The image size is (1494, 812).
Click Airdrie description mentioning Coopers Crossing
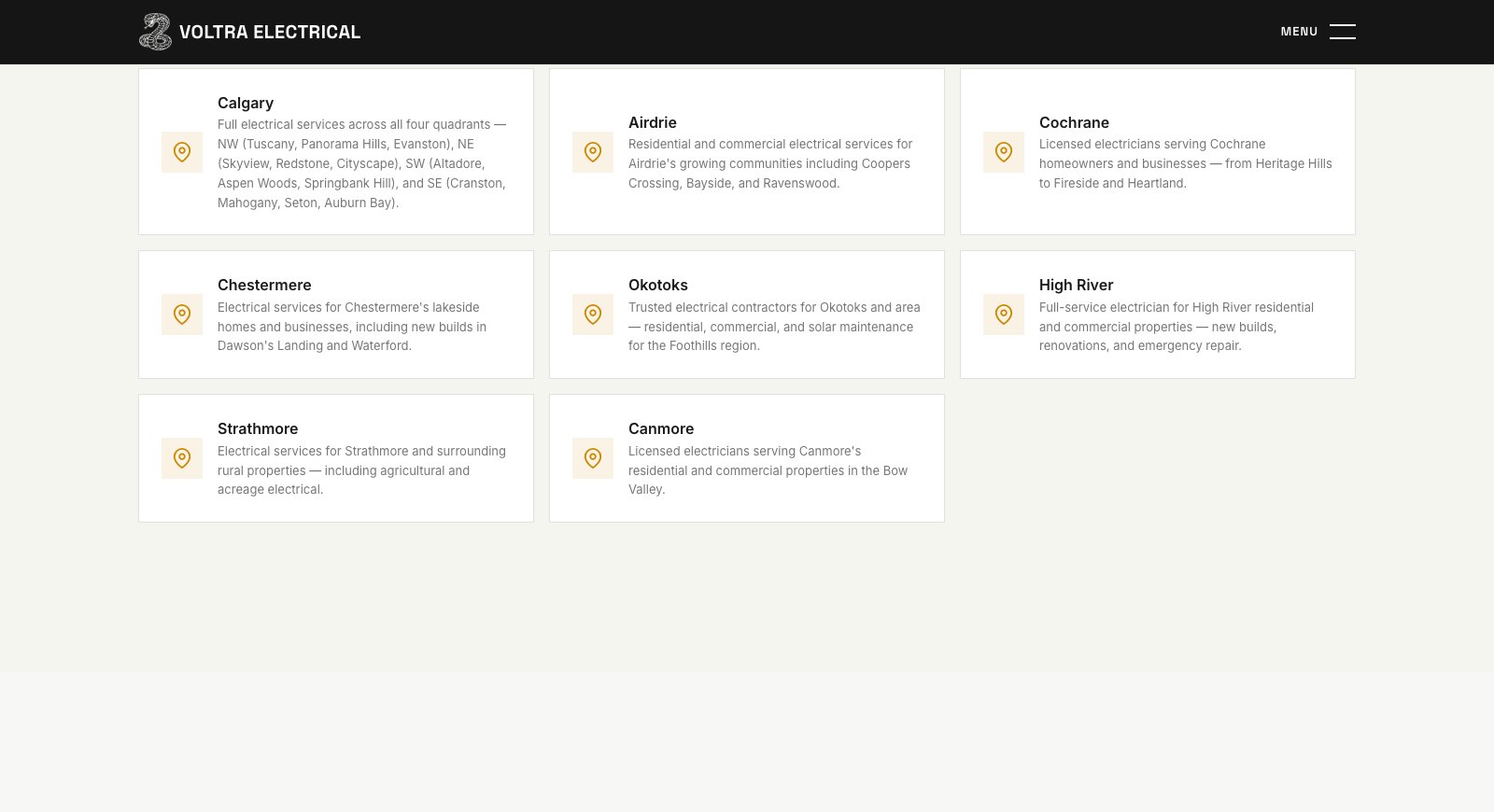click(x=771, y=163)
